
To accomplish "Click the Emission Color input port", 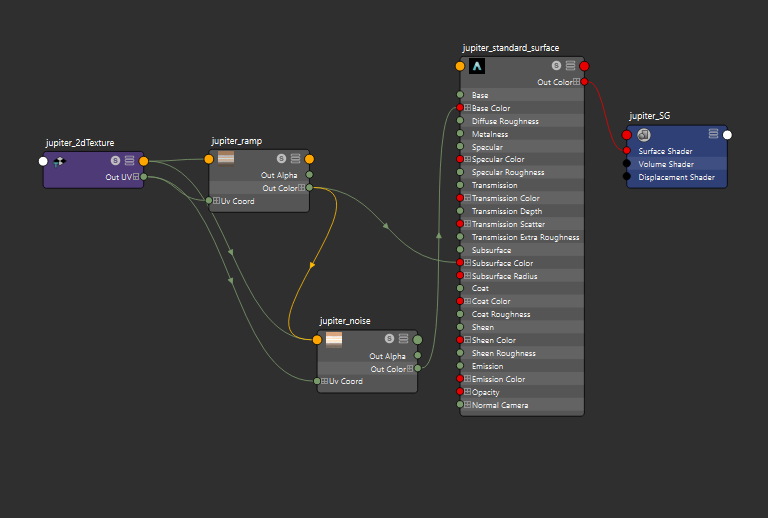I will [460, 379].
